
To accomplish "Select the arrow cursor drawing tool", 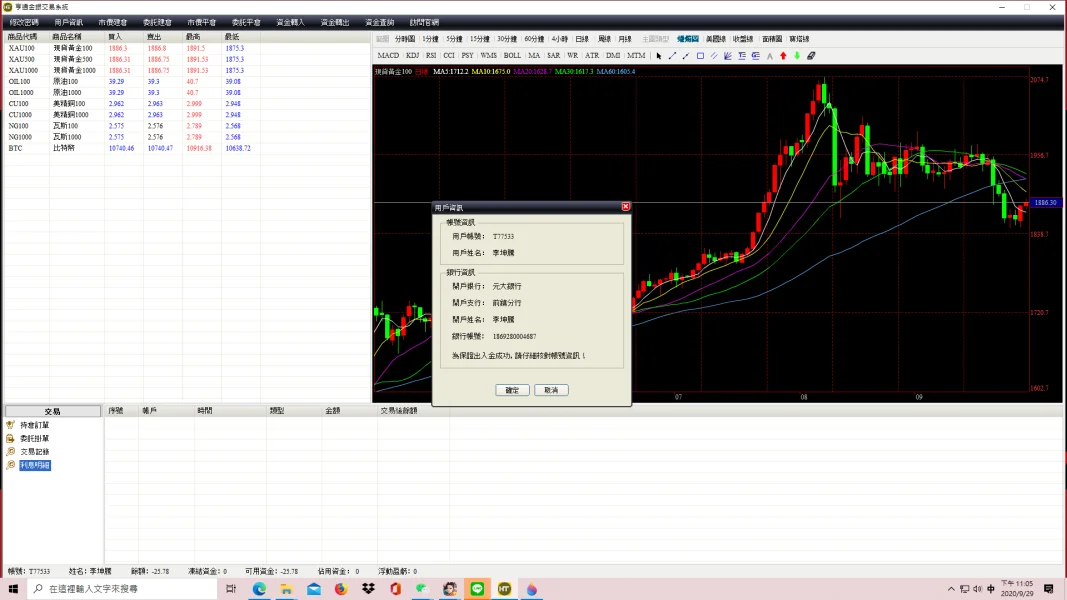I will pyautogui.click(x=659, y=56).
